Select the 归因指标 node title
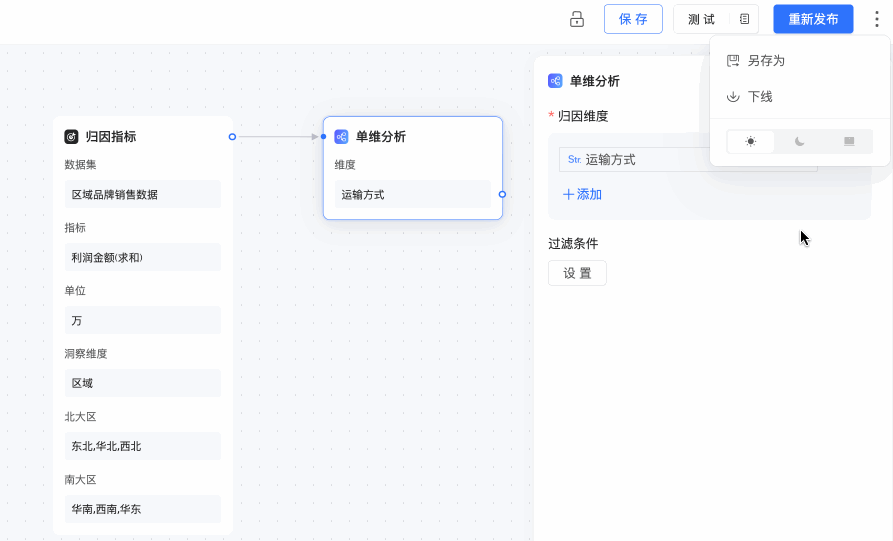The height and width of the screenshot is (541, 893). (x=110, y=137)
